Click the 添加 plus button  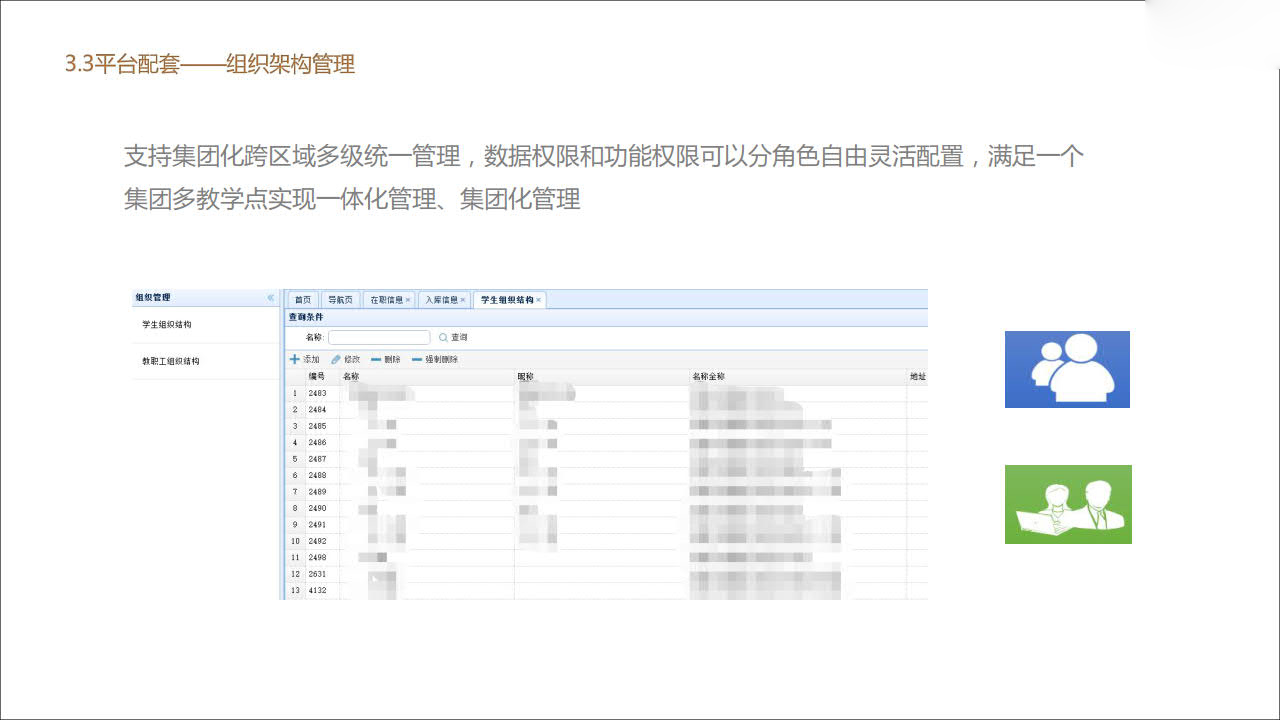pos(304,359)
